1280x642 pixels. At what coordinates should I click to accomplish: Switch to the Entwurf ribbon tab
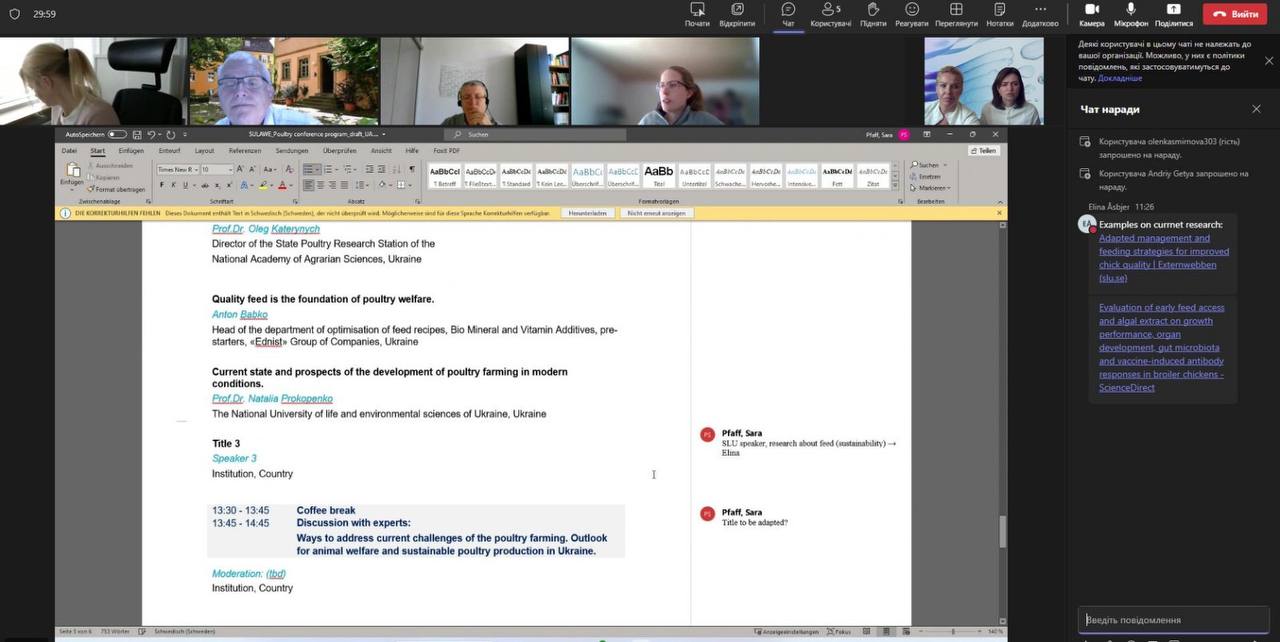169,151
